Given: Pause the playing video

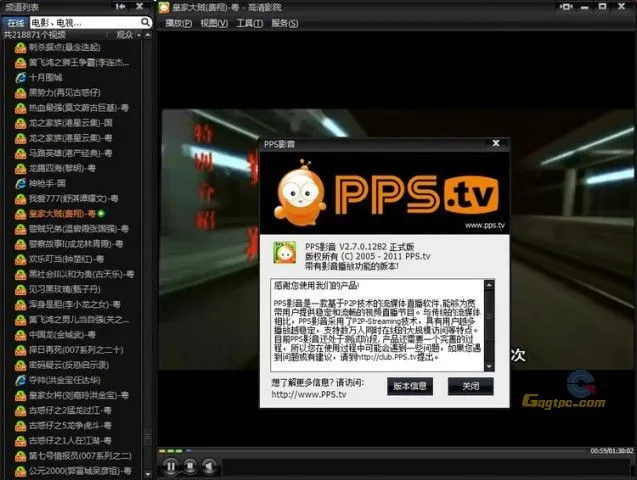Looking at the screenshot, I should point(171,466).
